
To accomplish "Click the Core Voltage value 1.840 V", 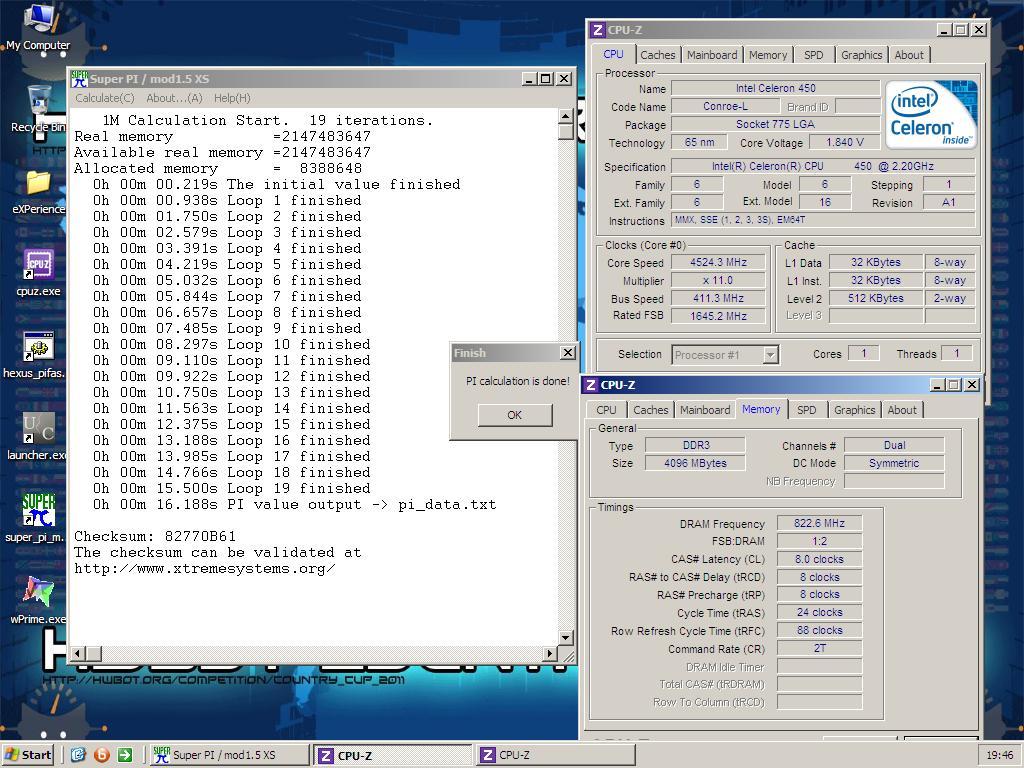I will [x=844, y=142].
